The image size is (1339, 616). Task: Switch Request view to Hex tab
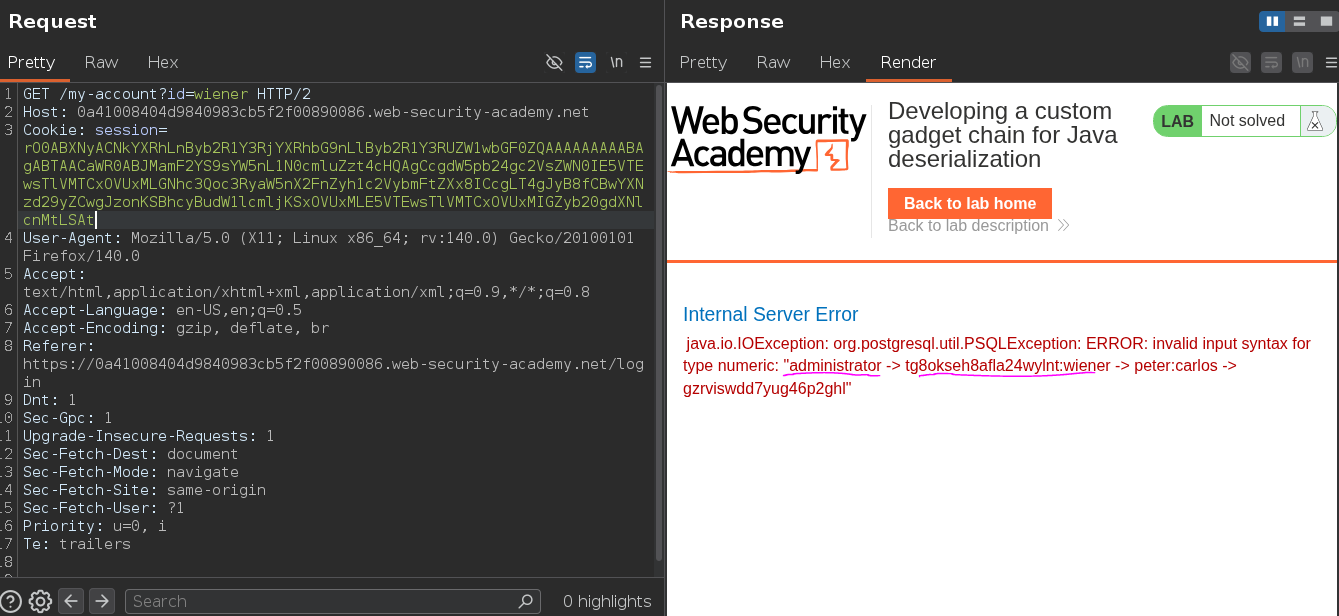coord(163,62)
